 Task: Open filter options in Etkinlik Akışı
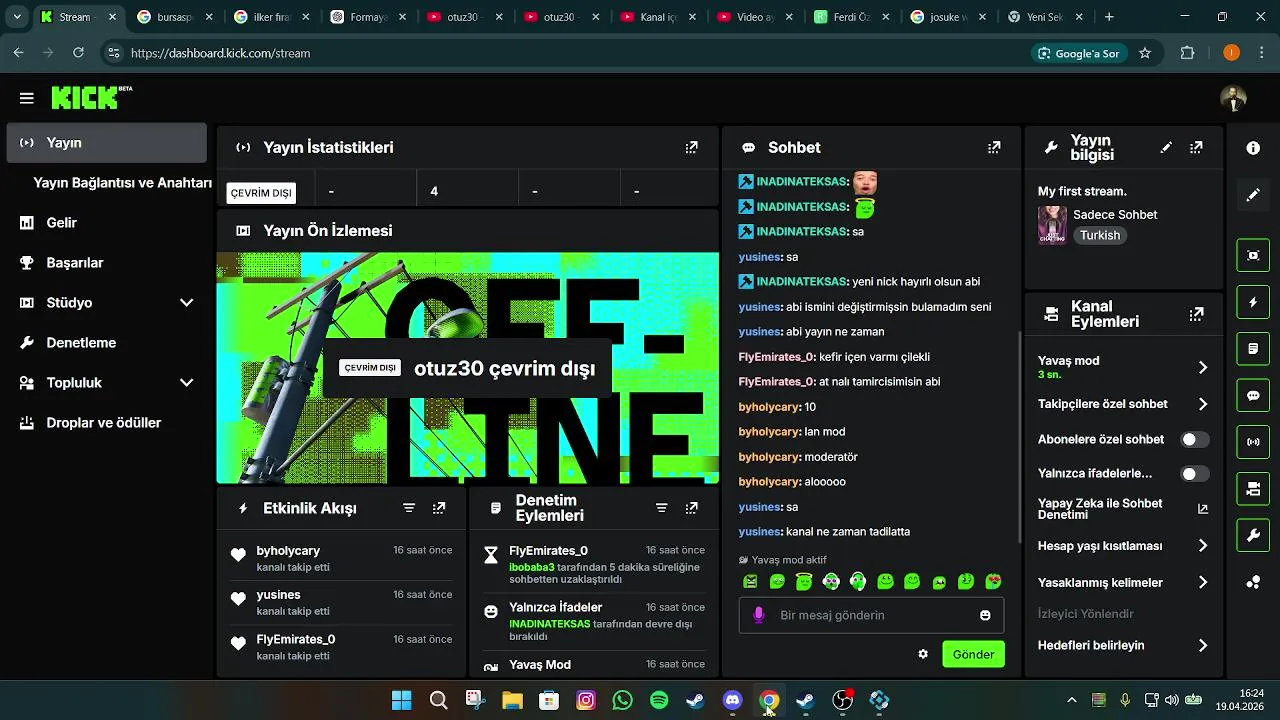(409, 508)
